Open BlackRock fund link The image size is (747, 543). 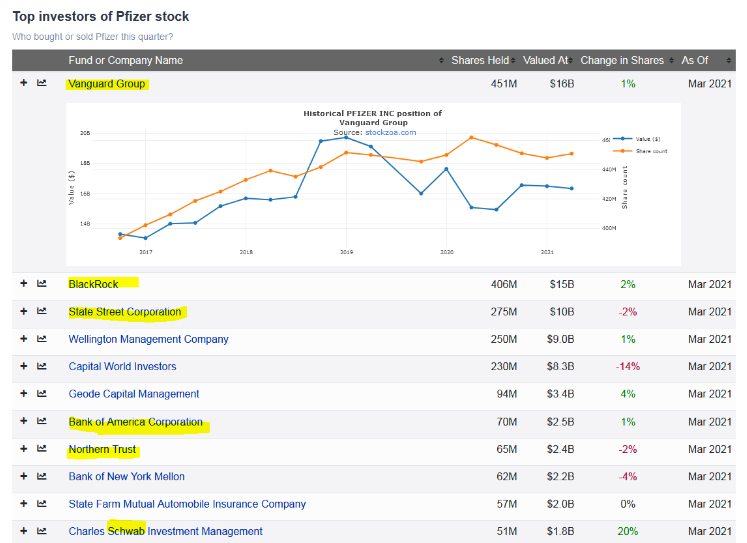pyautogui.click(x=93, y=284)
